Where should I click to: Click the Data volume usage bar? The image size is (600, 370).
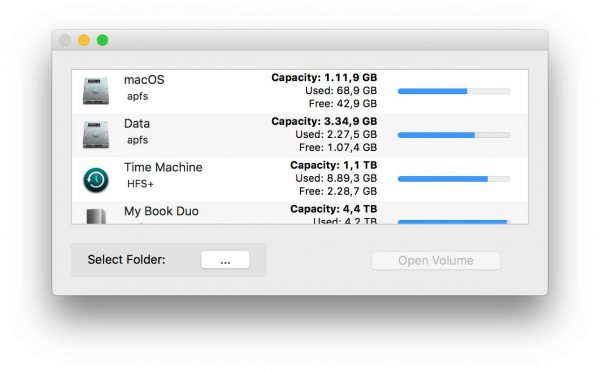[454, 135]
